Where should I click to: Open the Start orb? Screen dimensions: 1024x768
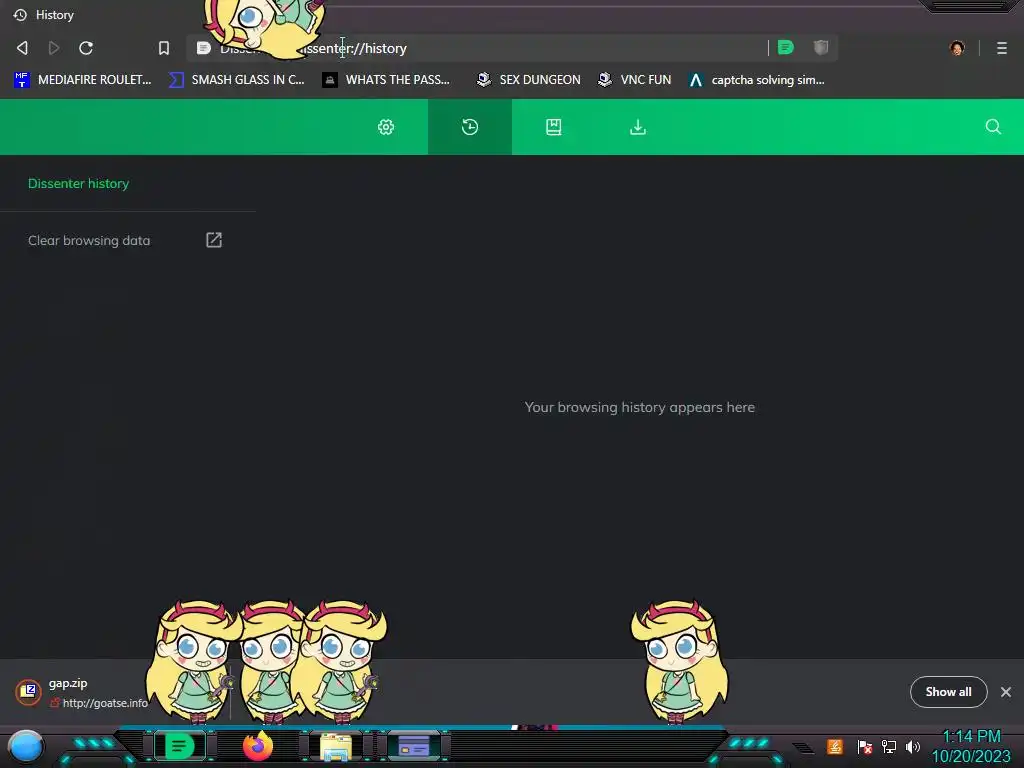[x=26, y=747]
